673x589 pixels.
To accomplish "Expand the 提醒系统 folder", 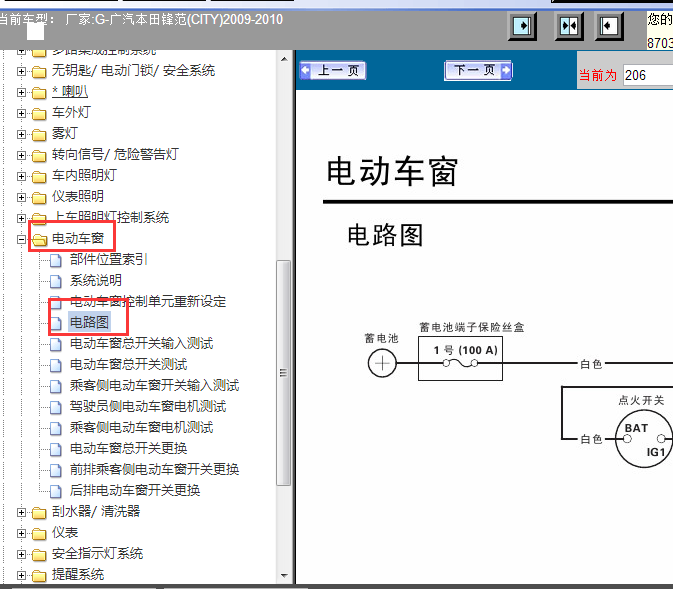I will (21, 576).
